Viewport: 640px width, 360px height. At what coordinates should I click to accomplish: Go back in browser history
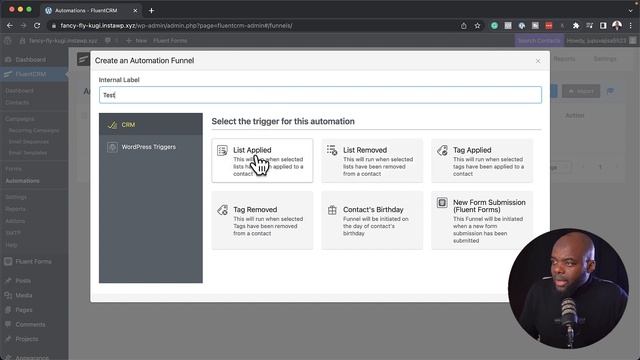(10, 25)
